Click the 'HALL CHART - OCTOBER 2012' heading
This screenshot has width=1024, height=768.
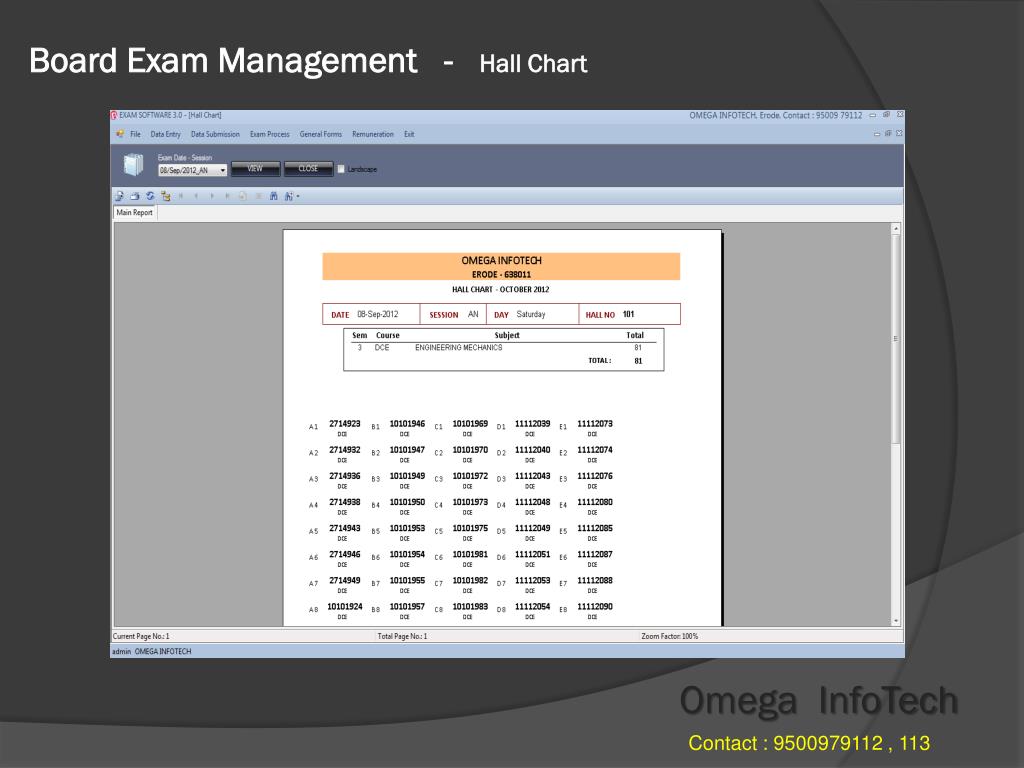[x=501, y=289]
